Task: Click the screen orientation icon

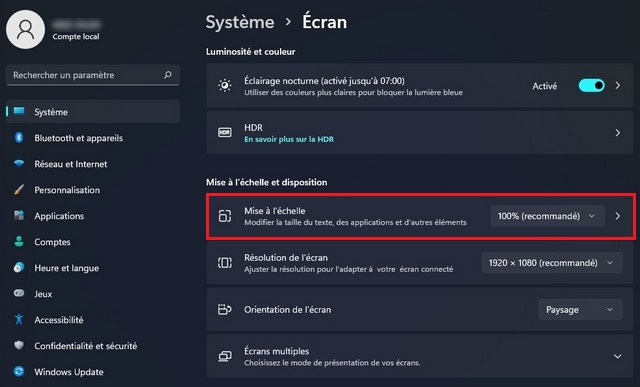Action: 224,309
